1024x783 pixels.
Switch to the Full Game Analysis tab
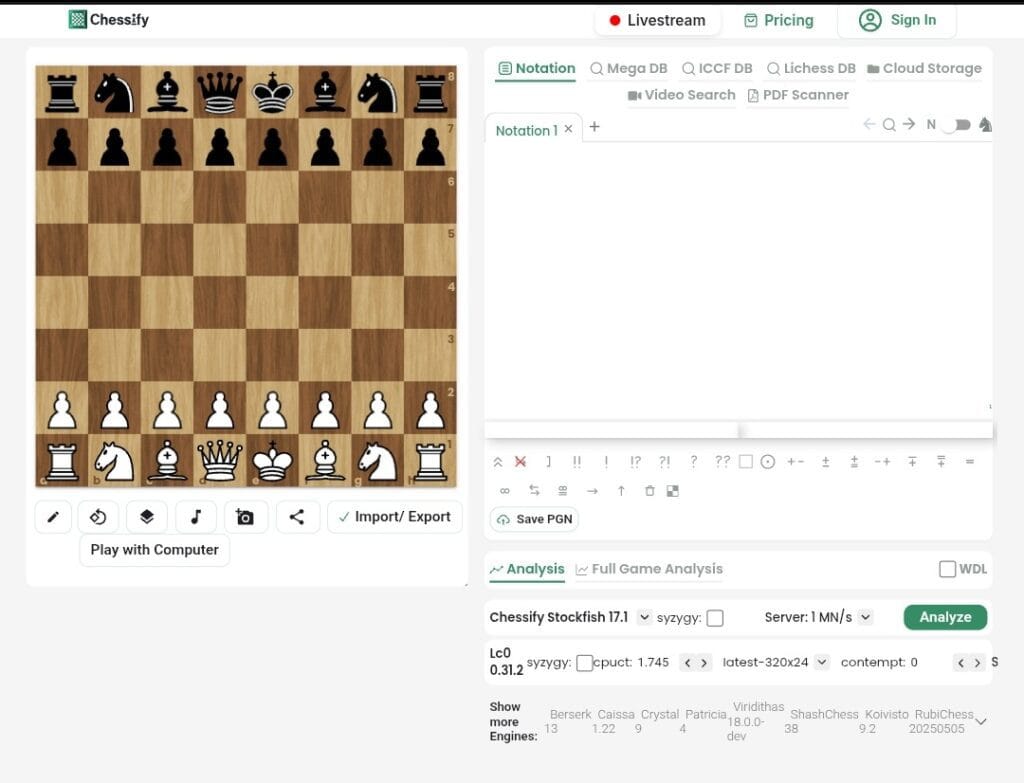coord(649,569)
